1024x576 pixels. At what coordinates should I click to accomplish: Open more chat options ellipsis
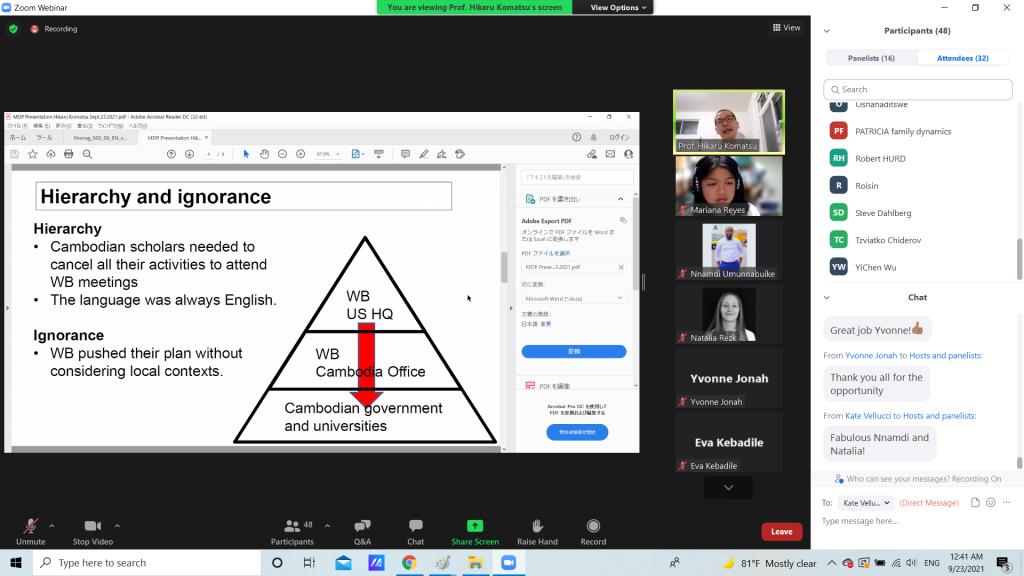click(1006, 502)
